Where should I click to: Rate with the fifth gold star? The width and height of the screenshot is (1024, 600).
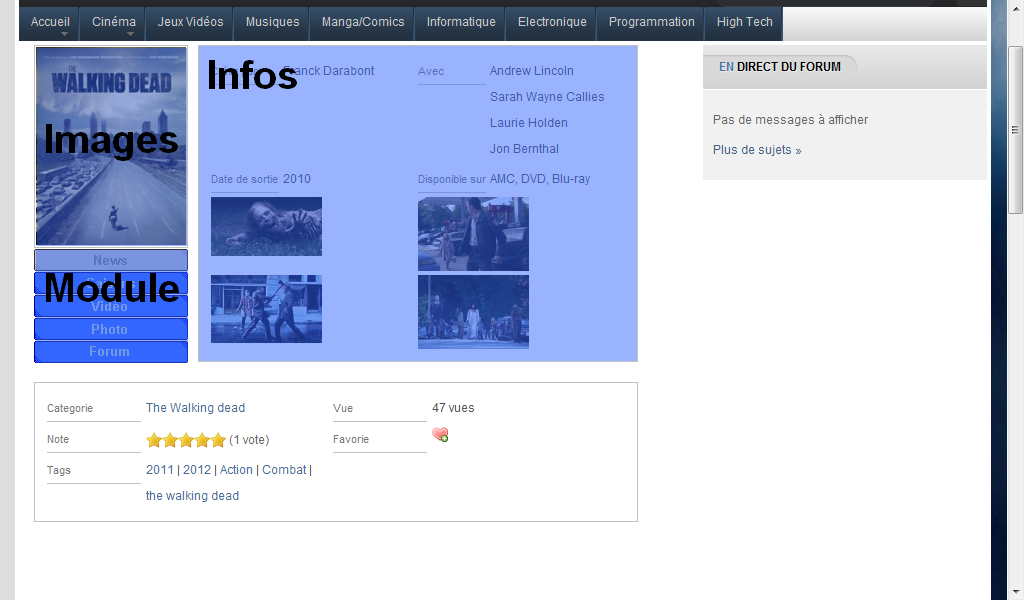coord(218,440)
